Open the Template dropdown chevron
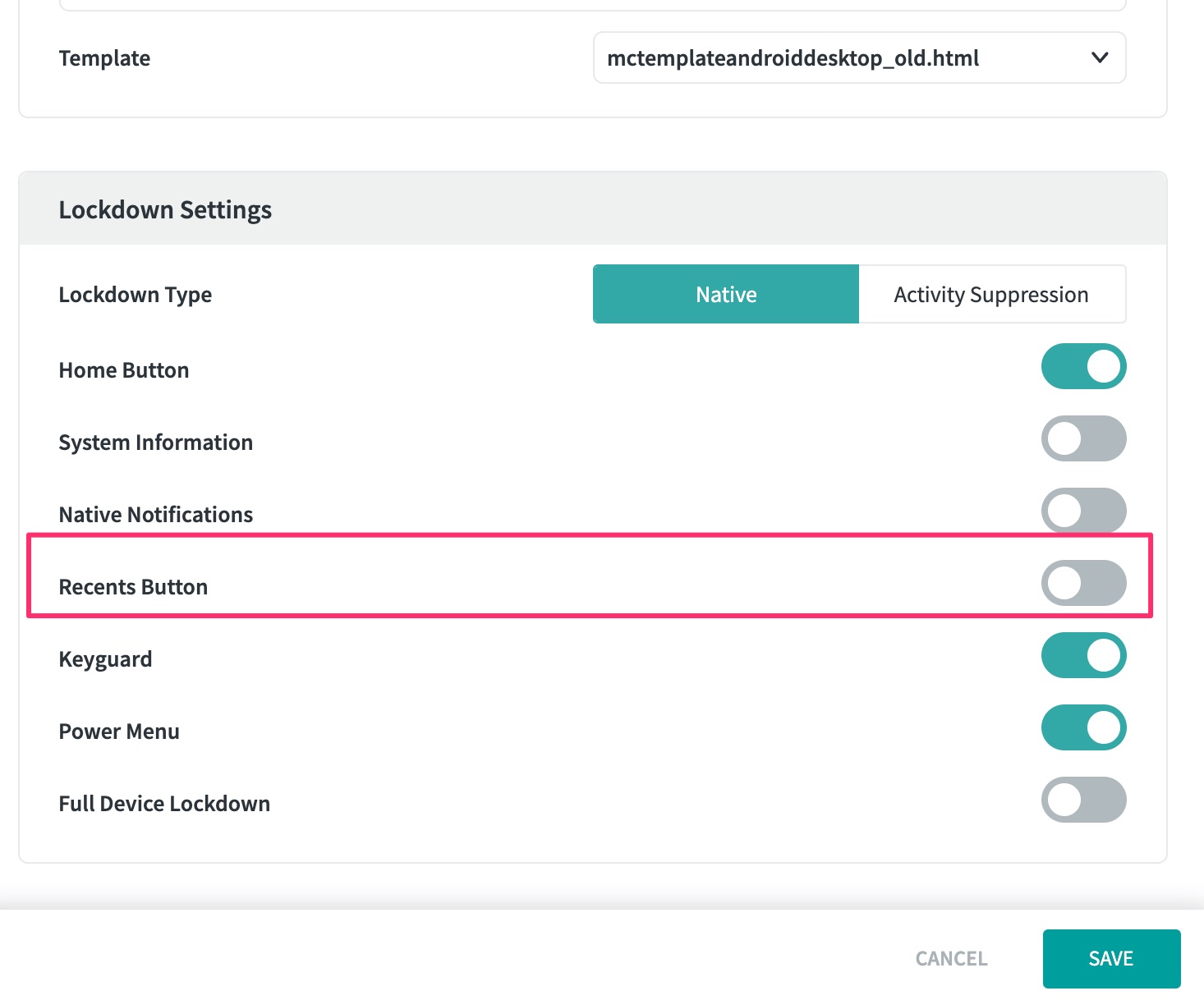1204x1000 pixels. pos(1099,57)
